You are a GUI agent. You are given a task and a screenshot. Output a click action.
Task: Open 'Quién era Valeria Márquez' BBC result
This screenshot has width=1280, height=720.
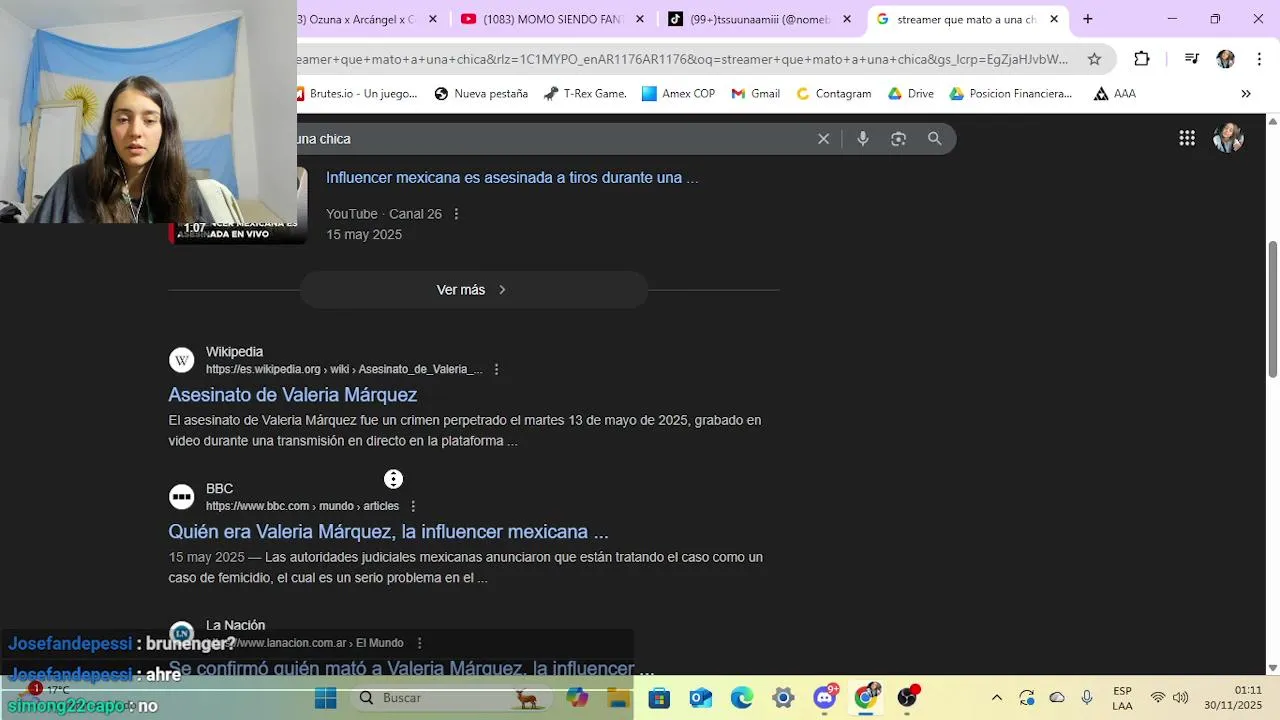point(388,532)
